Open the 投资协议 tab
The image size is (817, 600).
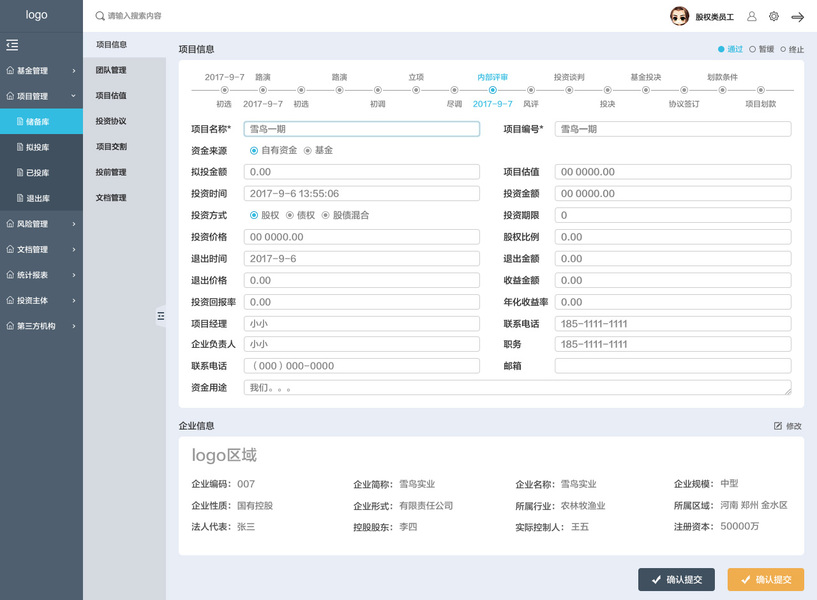coord(125,121)
